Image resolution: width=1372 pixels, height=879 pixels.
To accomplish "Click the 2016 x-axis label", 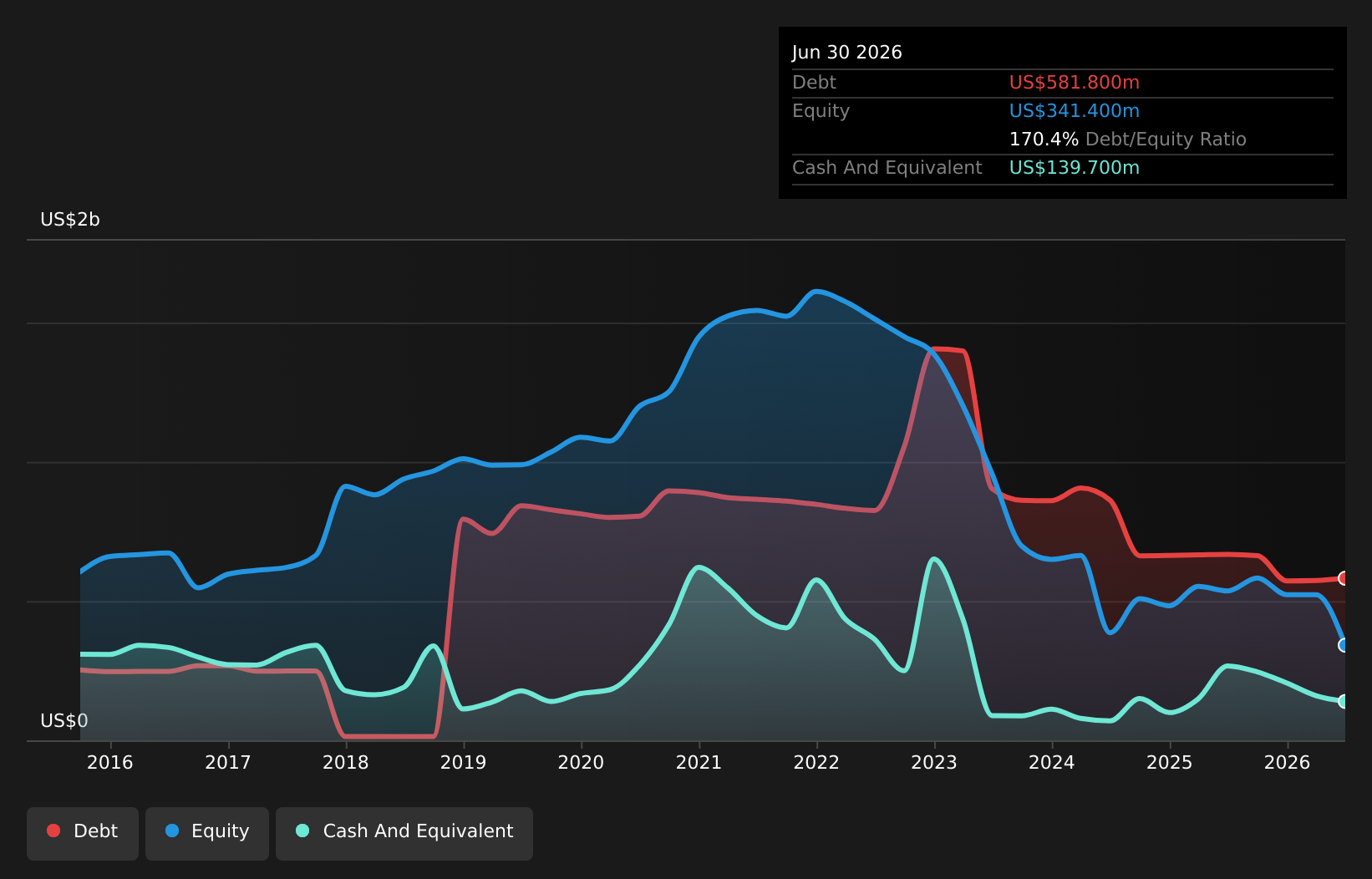I will click(110, 762).
